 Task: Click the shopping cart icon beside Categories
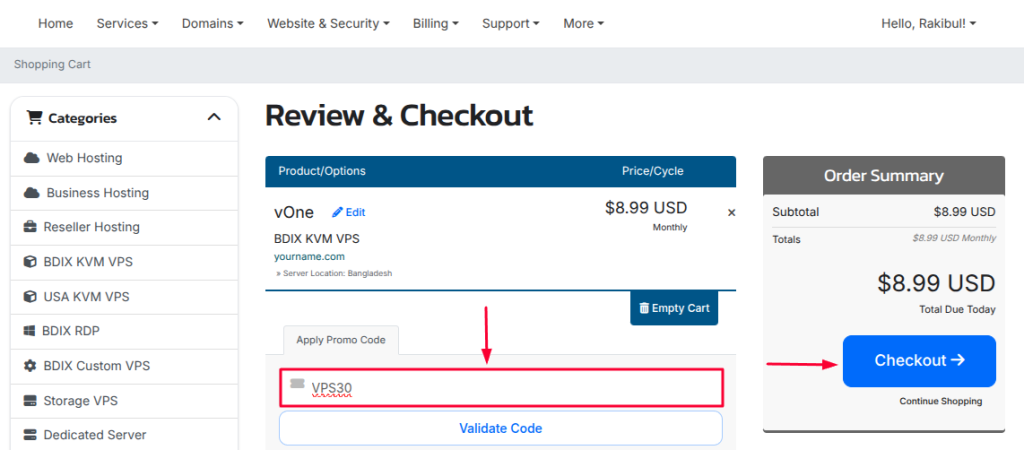click(34, 118)
